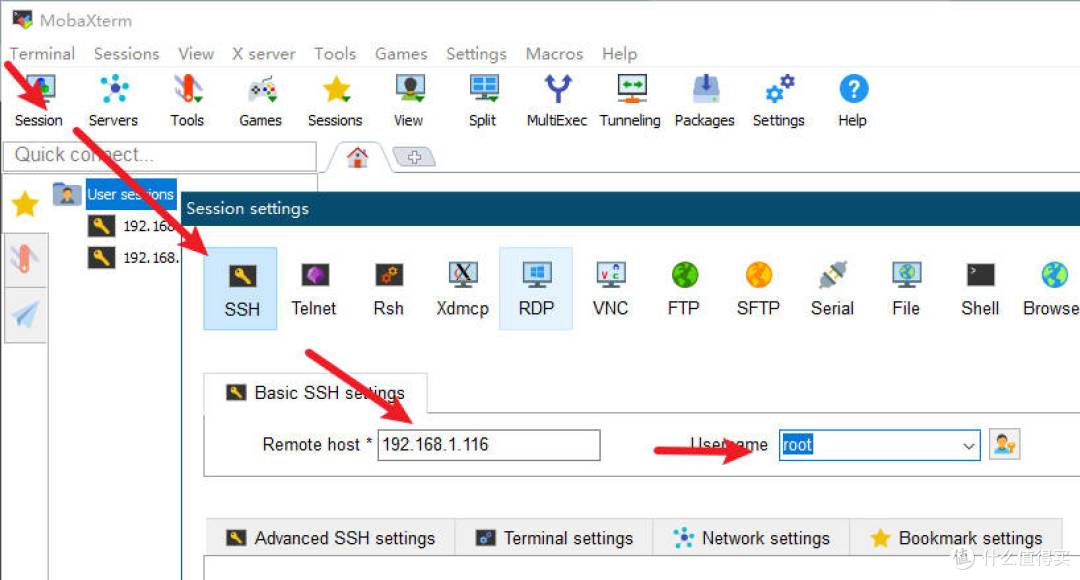Open the X server menu

[x=264, y=54]
